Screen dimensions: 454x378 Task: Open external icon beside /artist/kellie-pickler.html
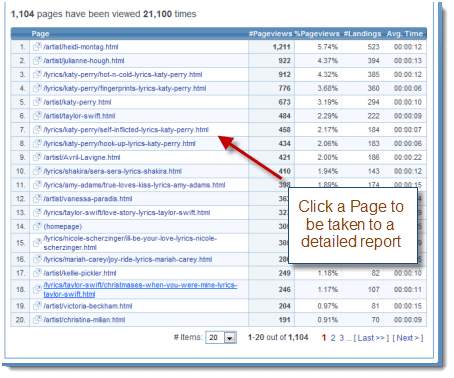[x=37, y=273]
